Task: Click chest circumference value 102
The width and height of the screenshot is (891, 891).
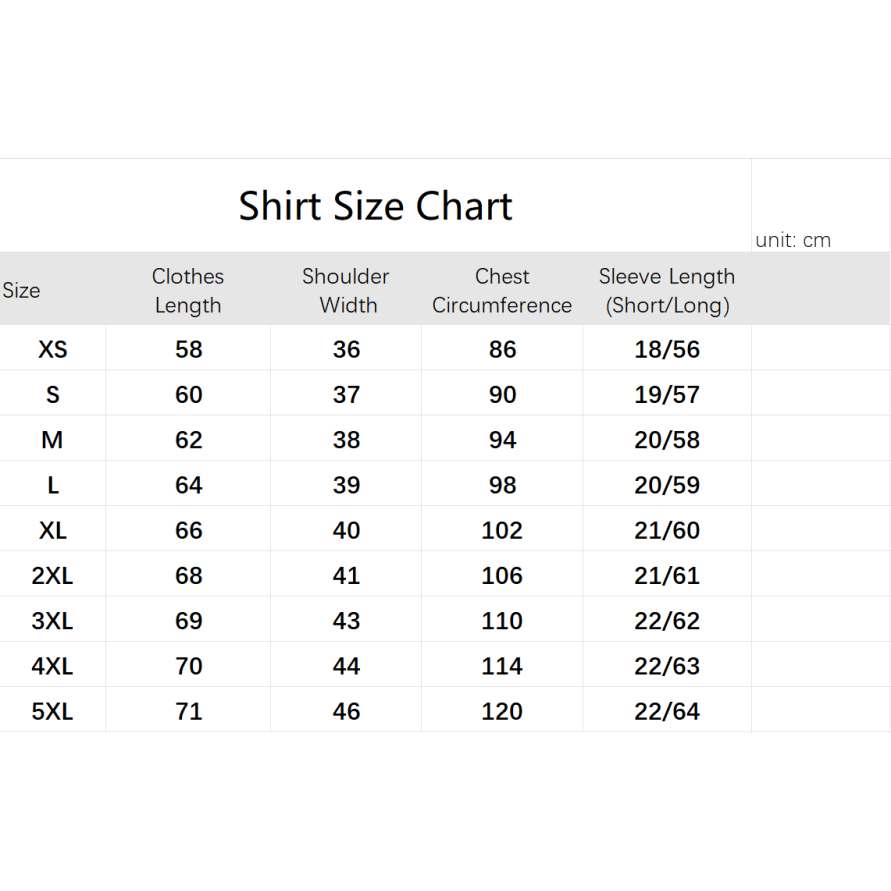Action: click(502, 530)
